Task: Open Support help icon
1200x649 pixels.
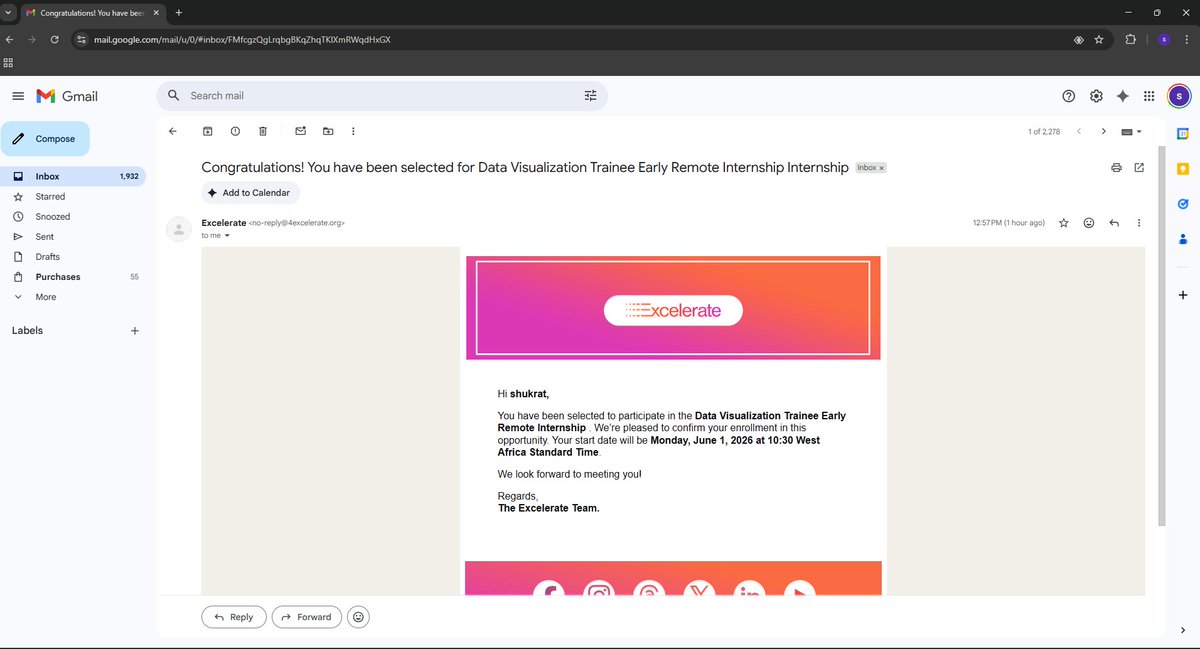Action: (1069, 96)
